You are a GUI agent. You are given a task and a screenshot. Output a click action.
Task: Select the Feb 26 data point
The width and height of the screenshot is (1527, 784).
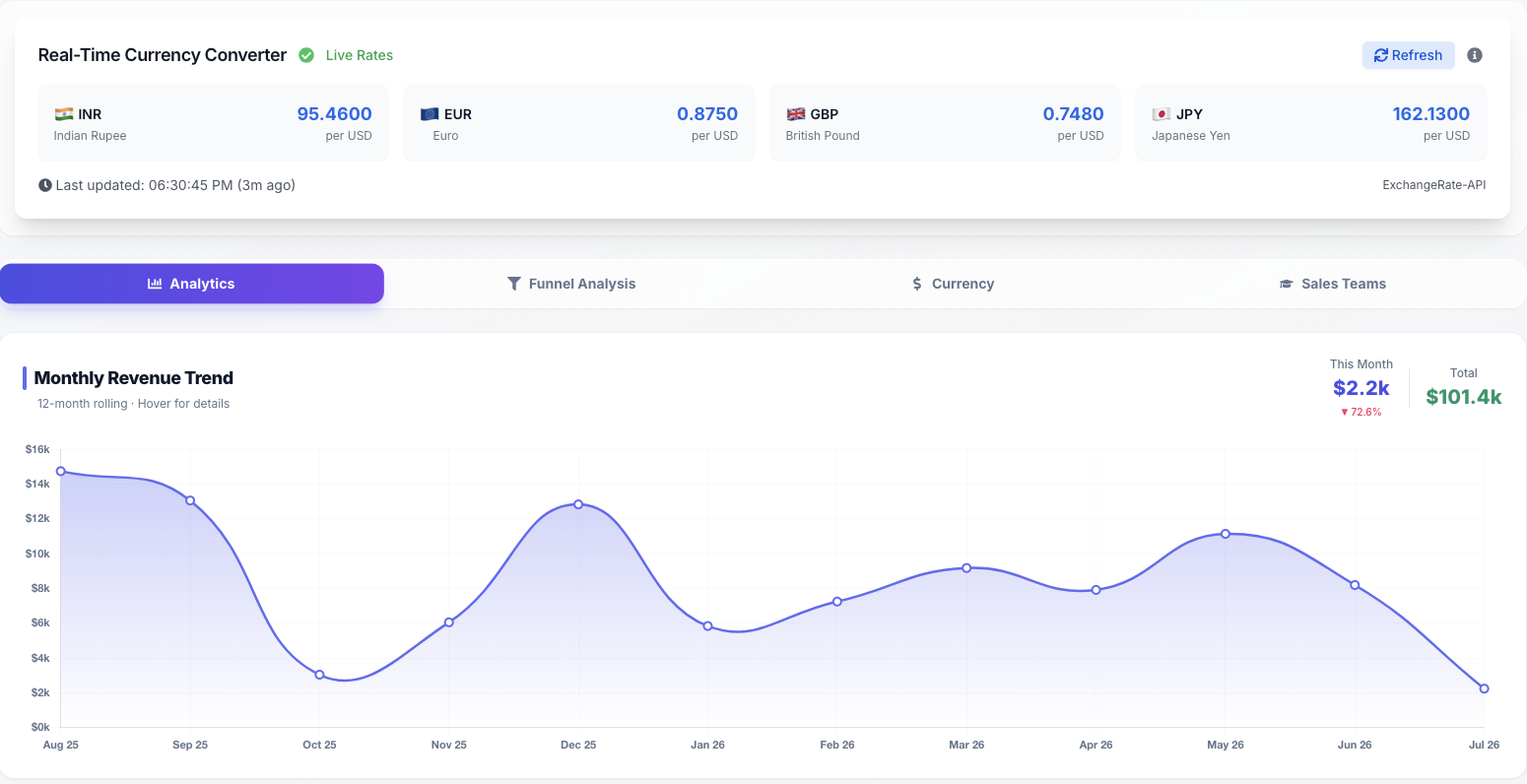pos(837,602)
